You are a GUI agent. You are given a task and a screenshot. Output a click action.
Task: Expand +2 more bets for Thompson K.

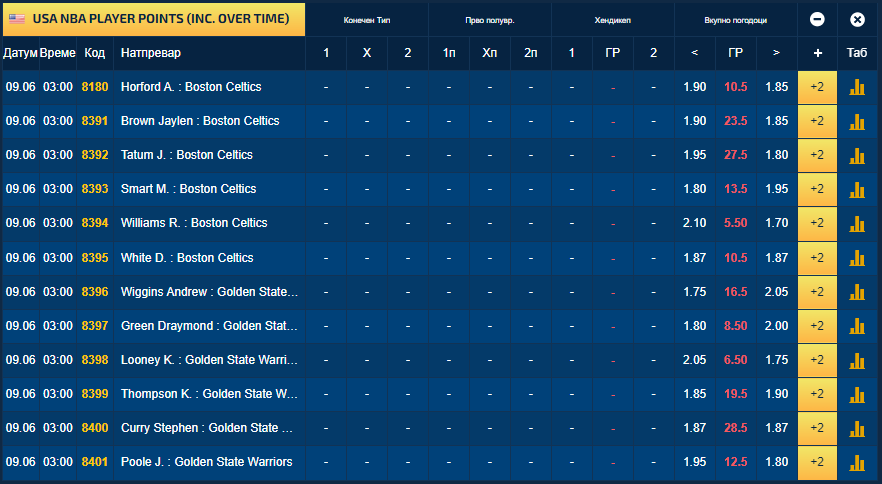pos(817,394)
